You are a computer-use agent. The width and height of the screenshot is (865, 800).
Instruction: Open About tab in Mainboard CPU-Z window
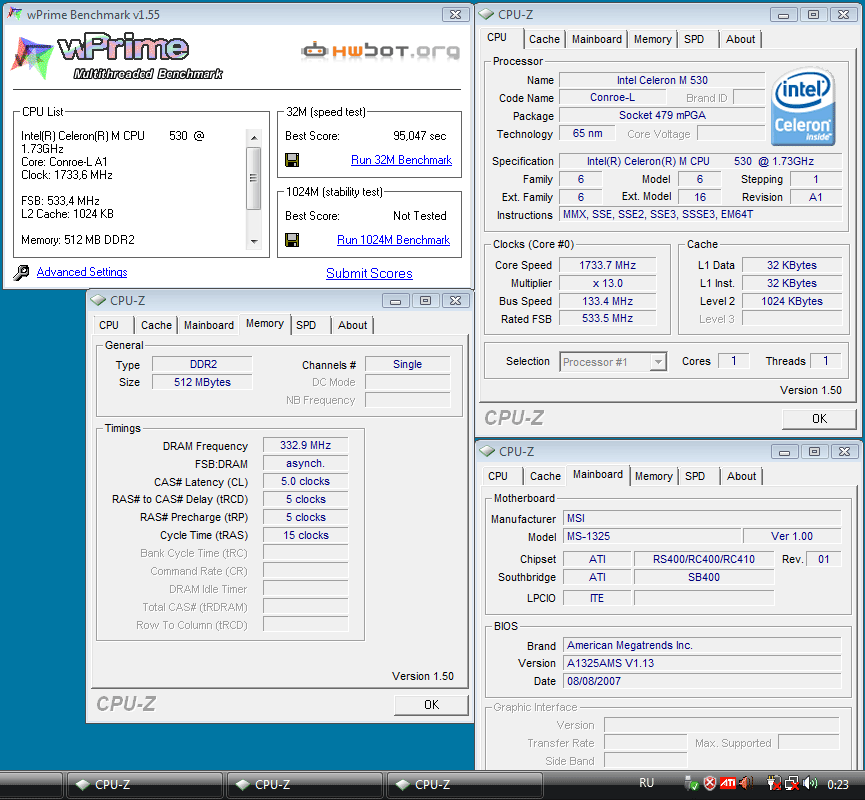point(741,476)
